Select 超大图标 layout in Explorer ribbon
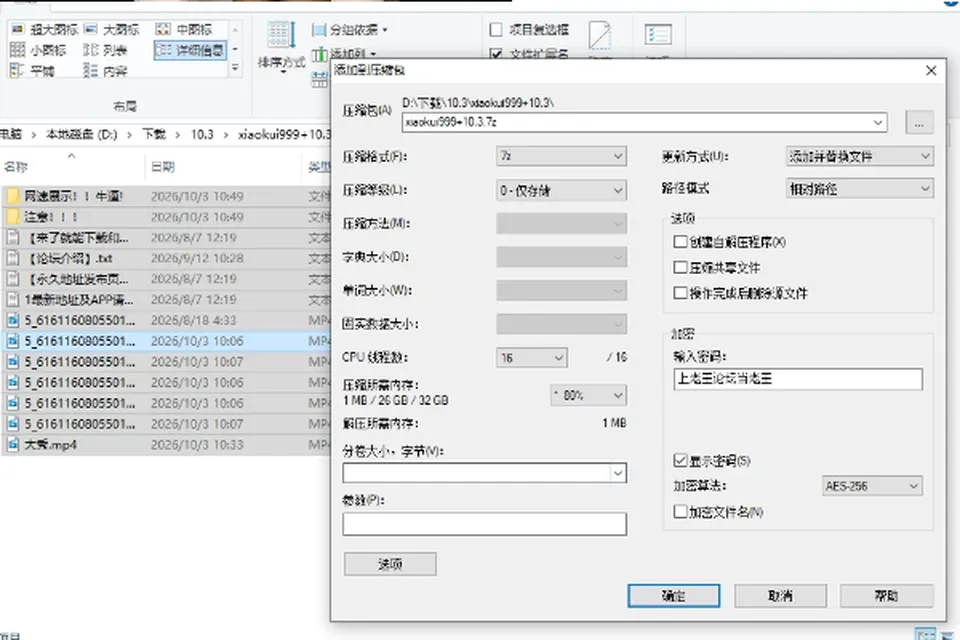This screenshot has height=640, width=960. [x=45, y=29]
